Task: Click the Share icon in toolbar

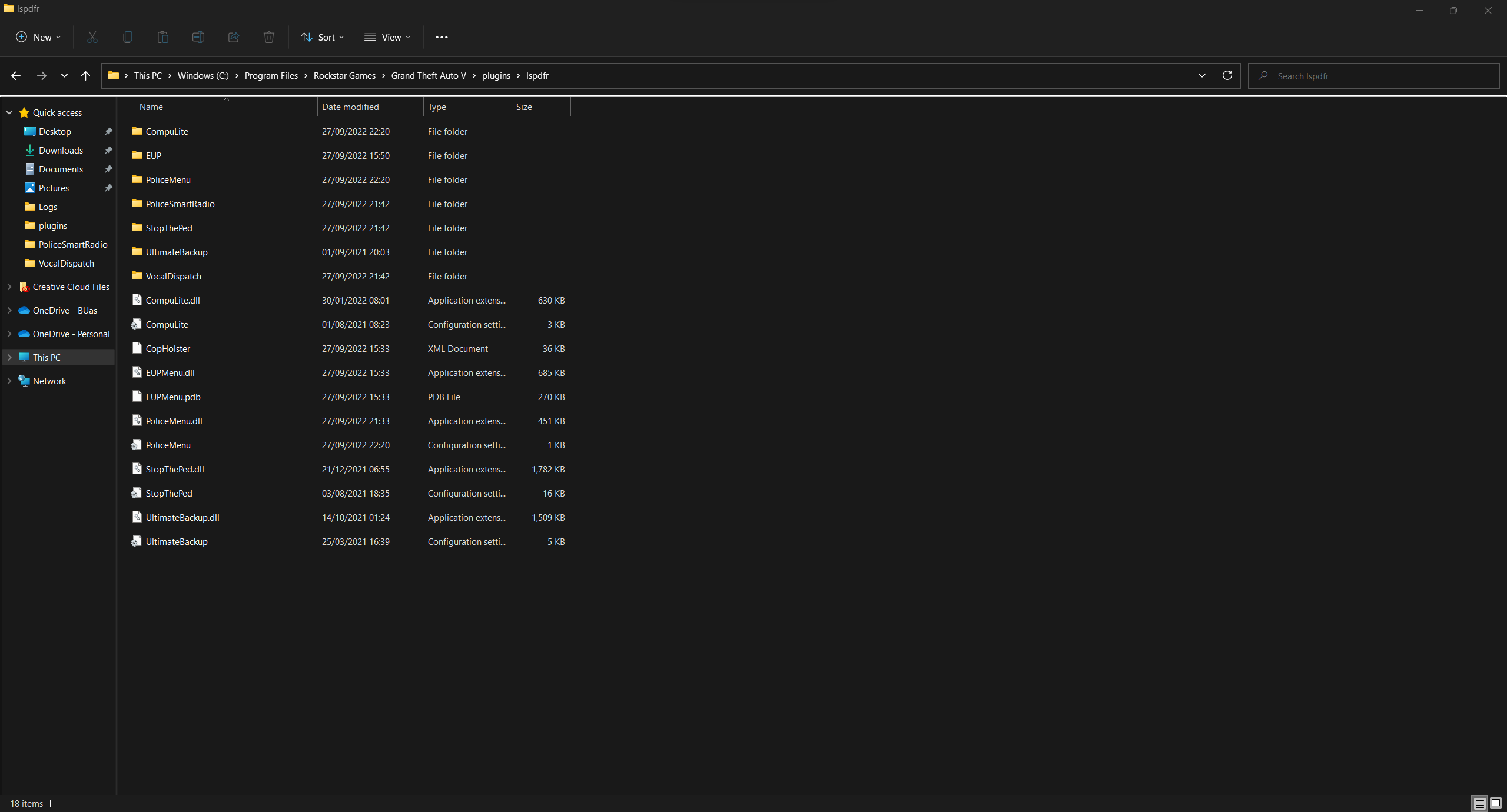Action: pos(234,37)
